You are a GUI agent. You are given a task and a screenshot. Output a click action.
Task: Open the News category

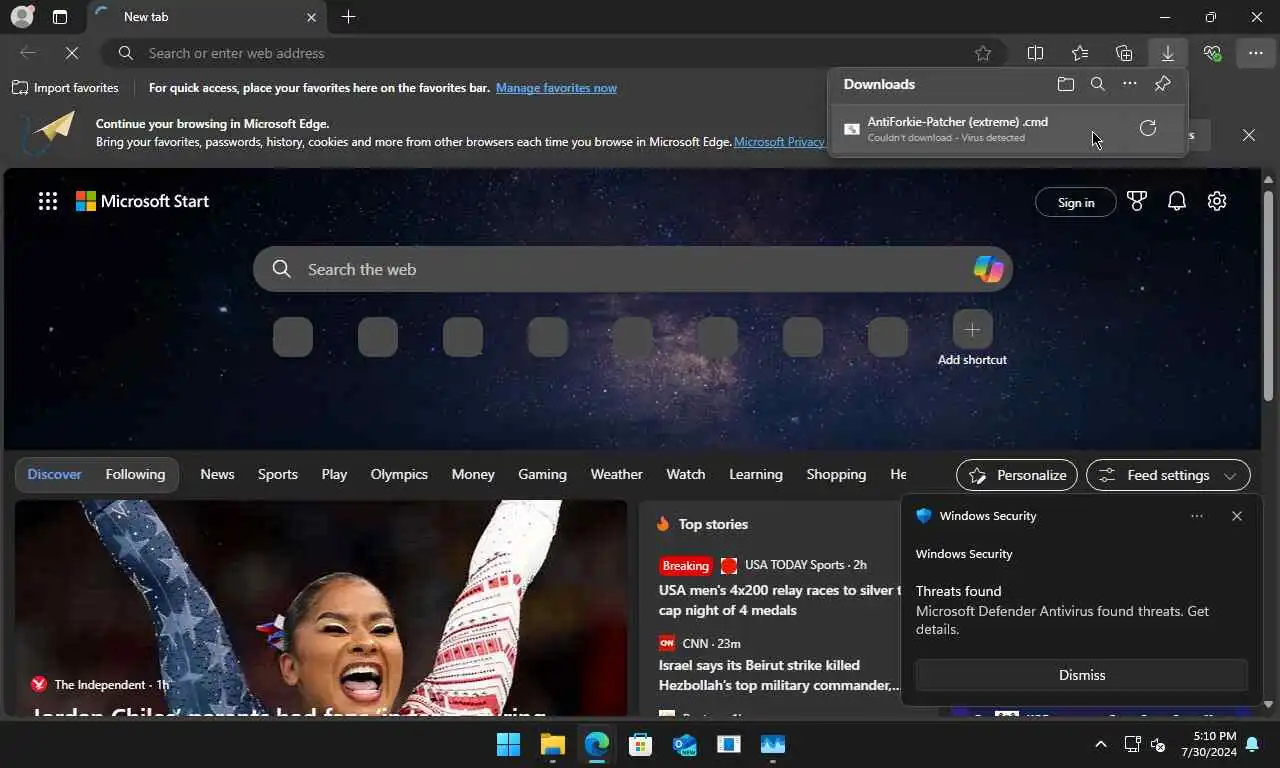pyautogui.click(x=217, y=474)
